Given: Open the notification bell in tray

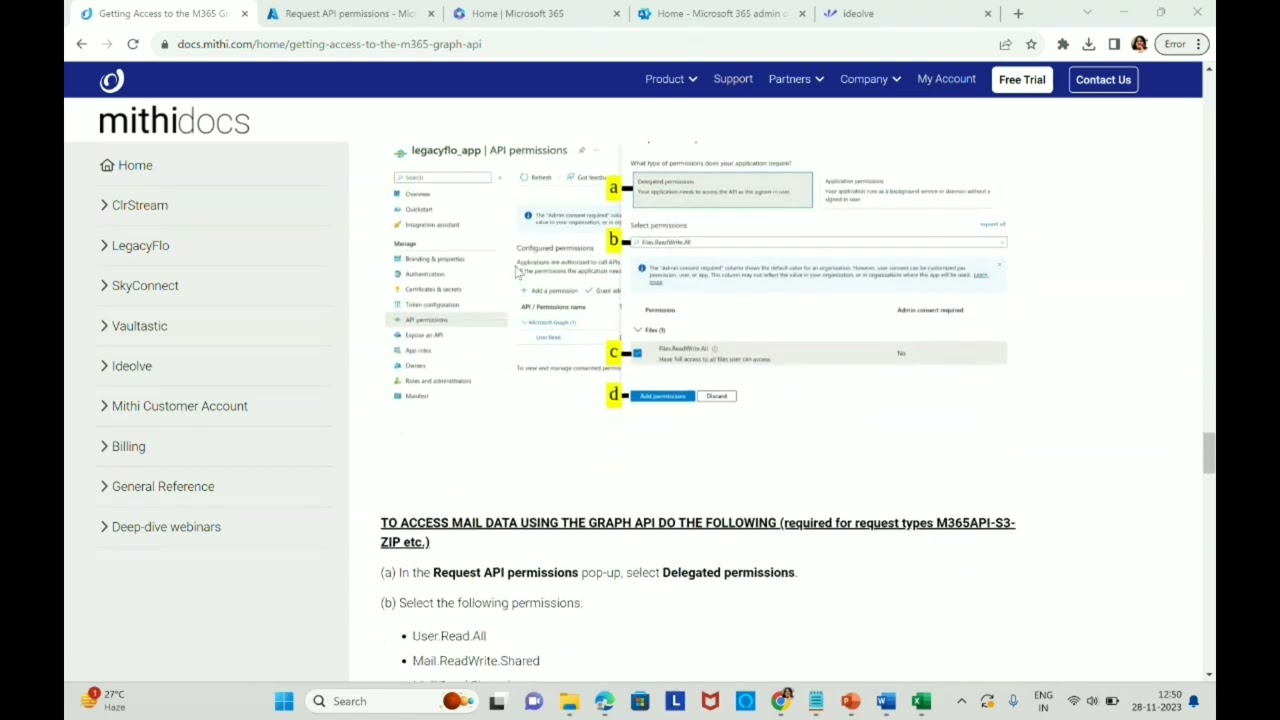Looking at the screenshot, I should pyautogui.click(x=1194, y=701).
